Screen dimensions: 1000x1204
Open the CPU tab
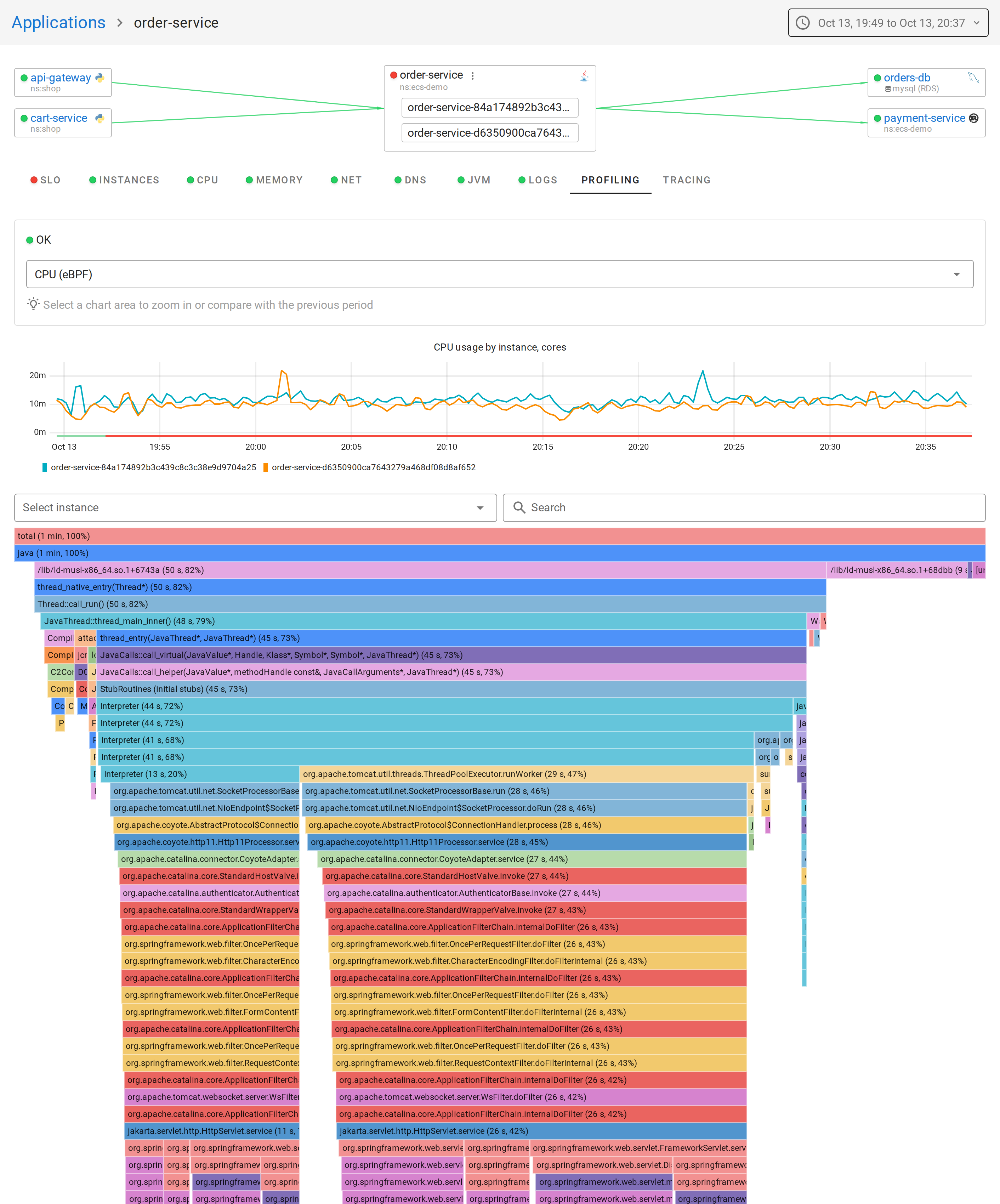point(203,180)
